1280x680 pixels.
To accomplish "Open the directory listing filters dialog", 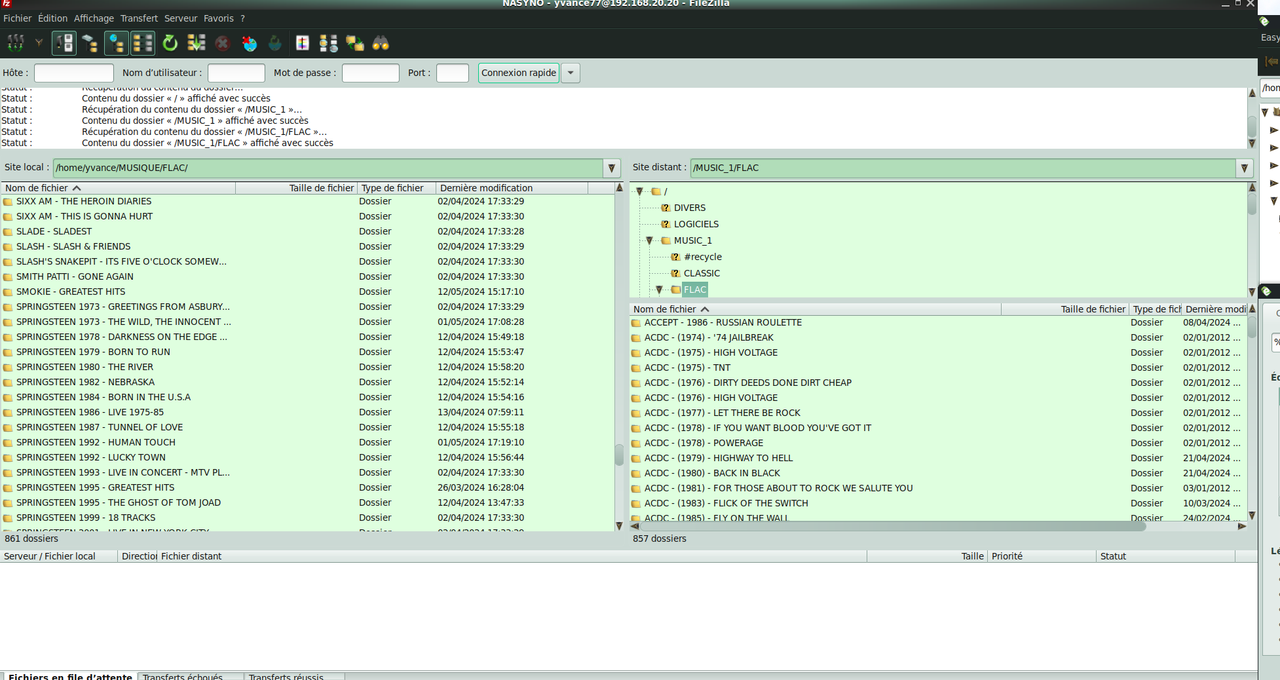I will (302, 43).
